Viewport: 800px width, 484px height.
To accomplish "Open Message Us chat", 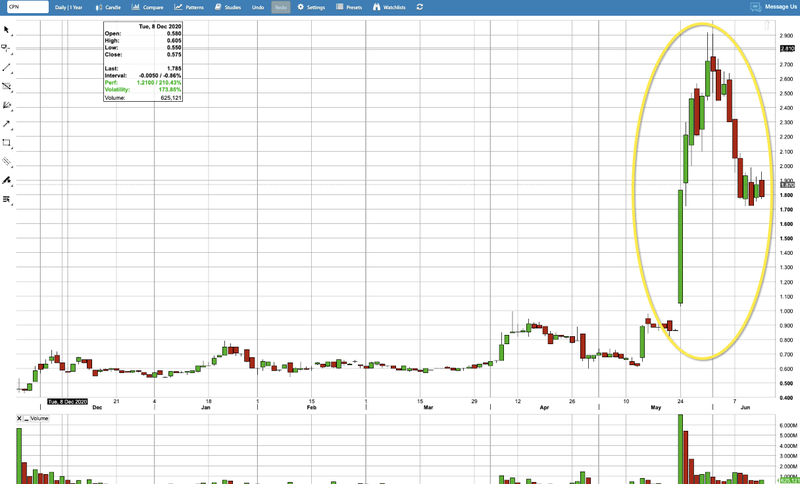I will (x=773, y=7).
